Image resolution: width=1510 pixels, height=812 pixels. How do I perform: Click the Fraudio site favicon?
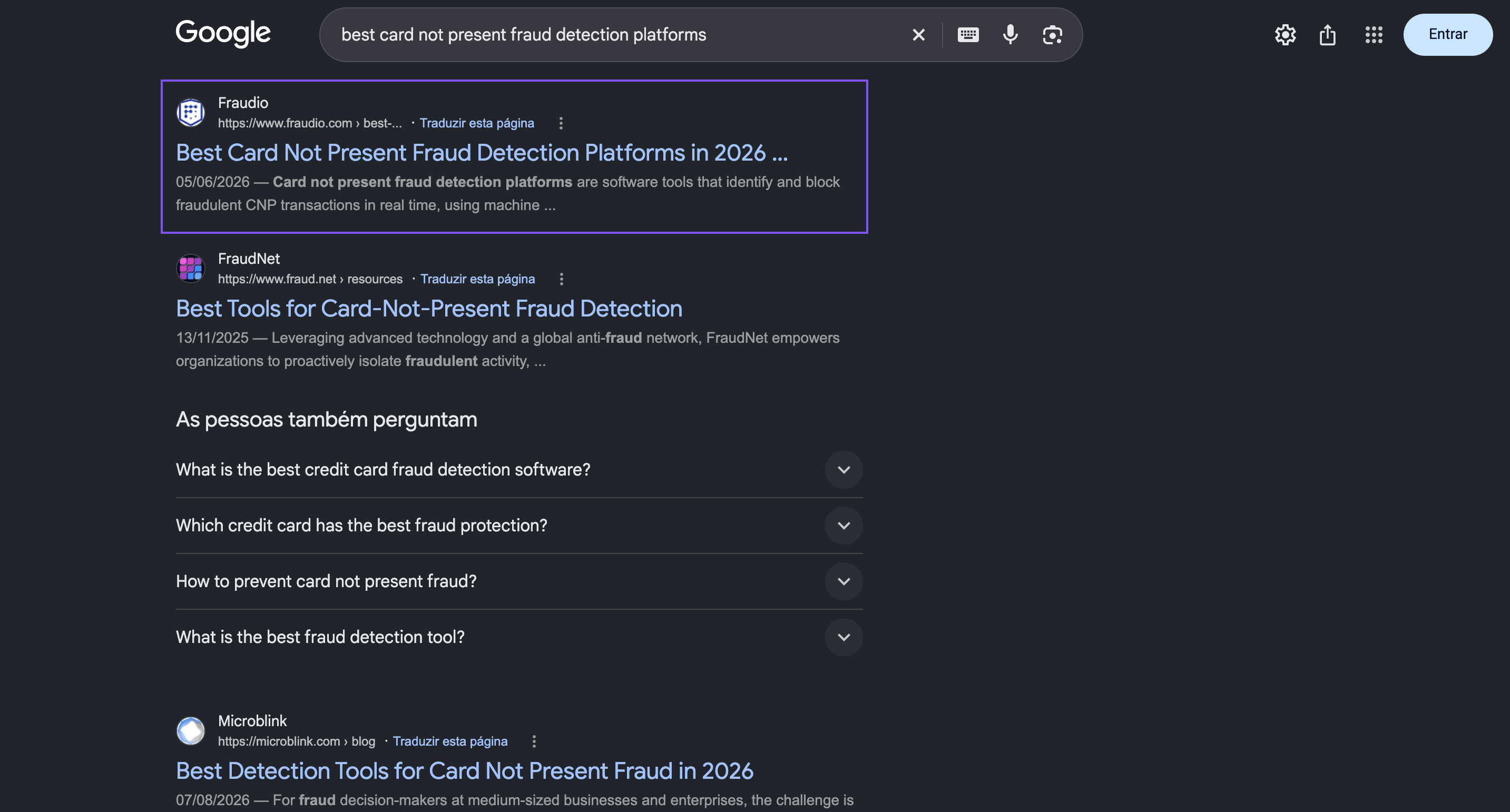(191, 113)
